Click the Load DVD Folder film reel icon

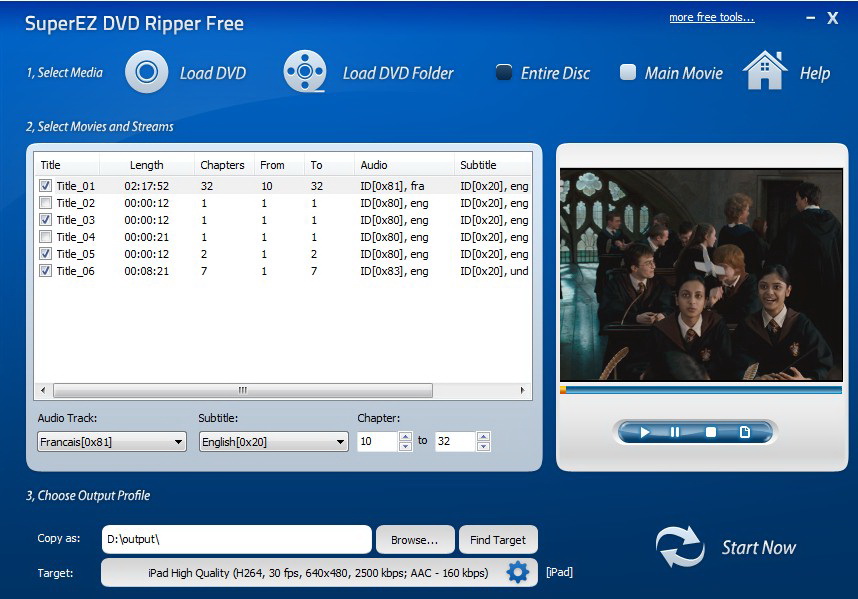click(305, 71)
